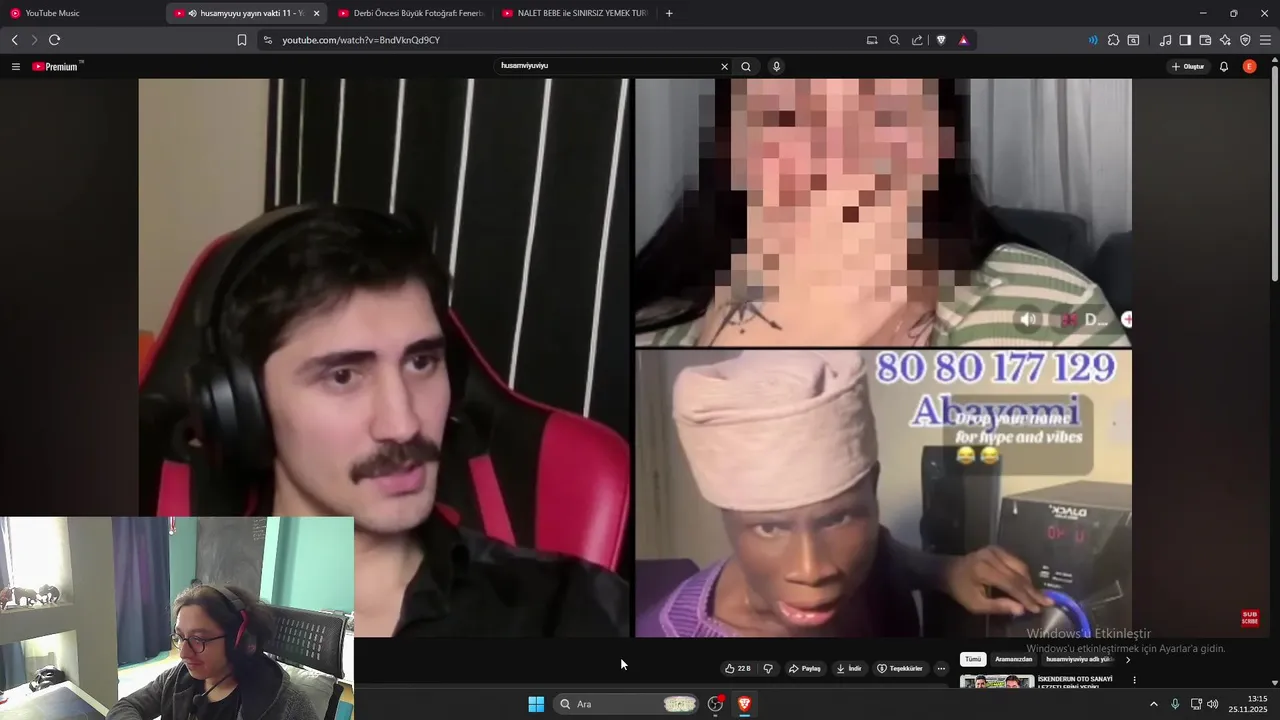
Task: Open the site information icon in the address bar
Action: click(x=267, y=40)
